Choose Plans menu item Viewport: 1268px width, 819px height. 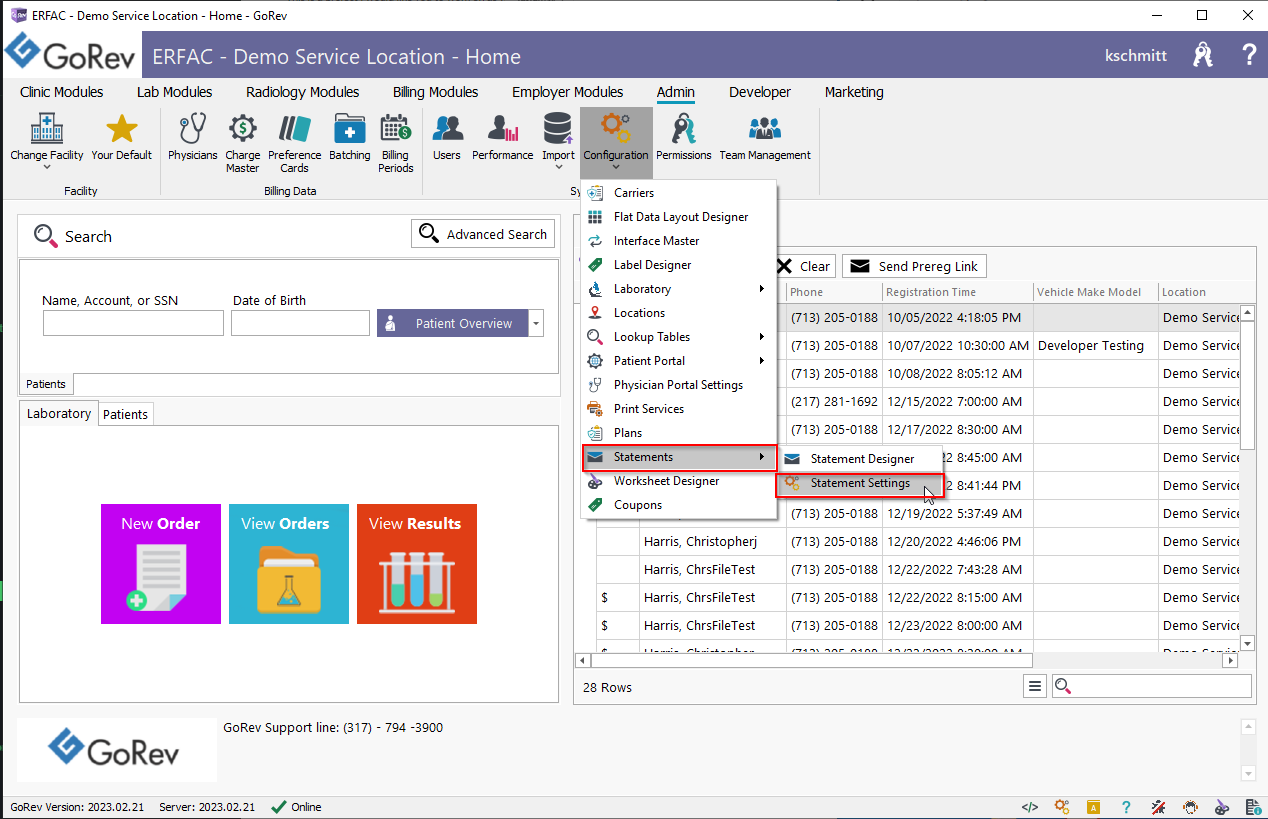pos(679,433)
